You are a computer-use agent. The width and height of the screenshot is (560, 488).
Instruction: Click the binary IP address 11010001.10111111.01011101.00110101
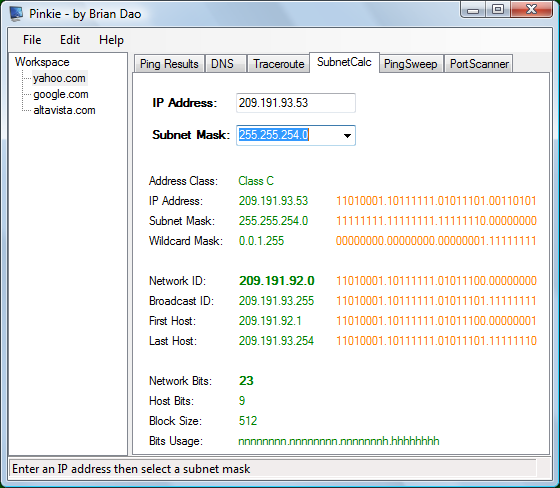pyautogui.click(x=436, y=201)
